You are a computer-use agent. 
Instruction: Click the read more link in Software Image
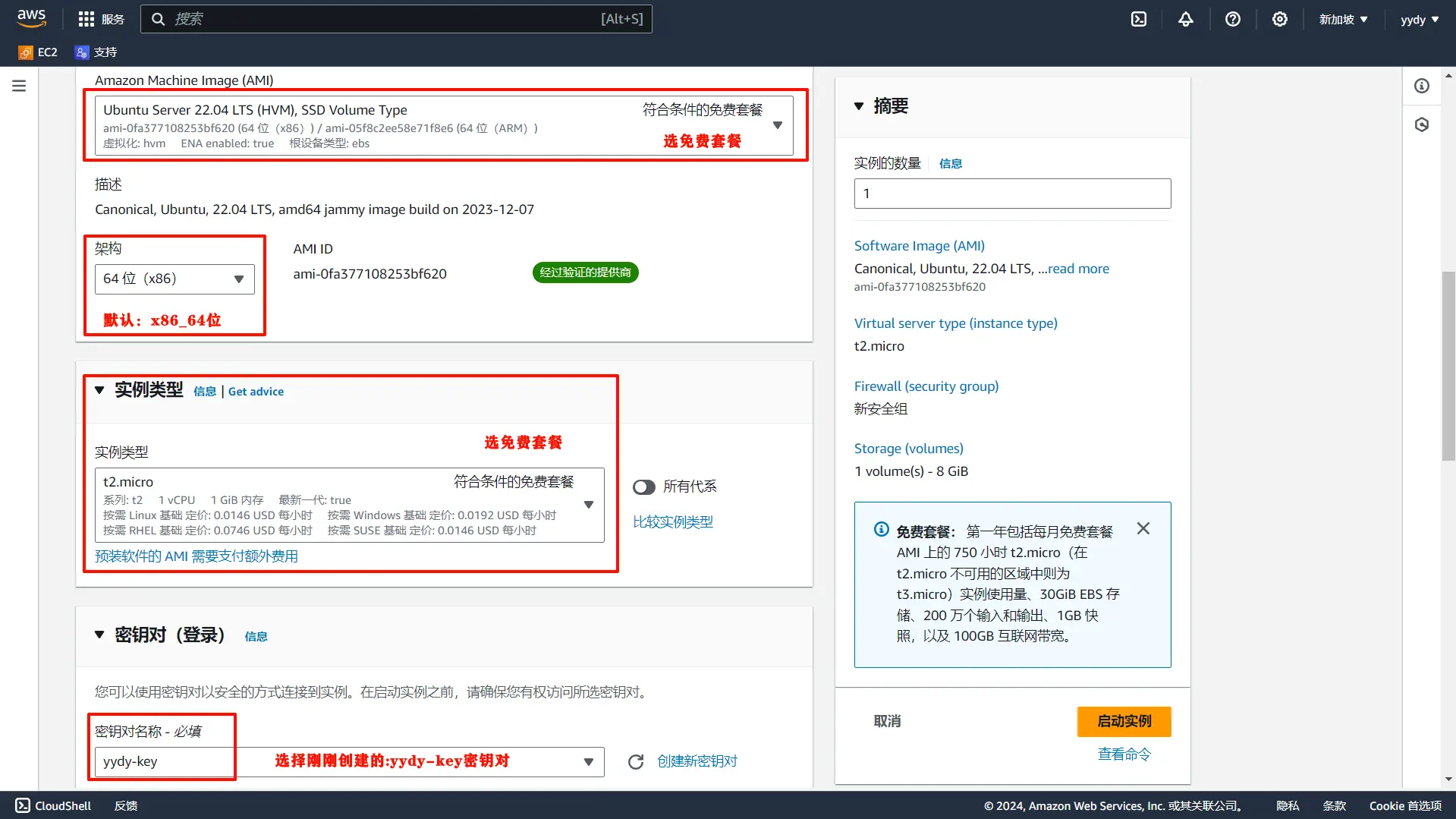1078,269
